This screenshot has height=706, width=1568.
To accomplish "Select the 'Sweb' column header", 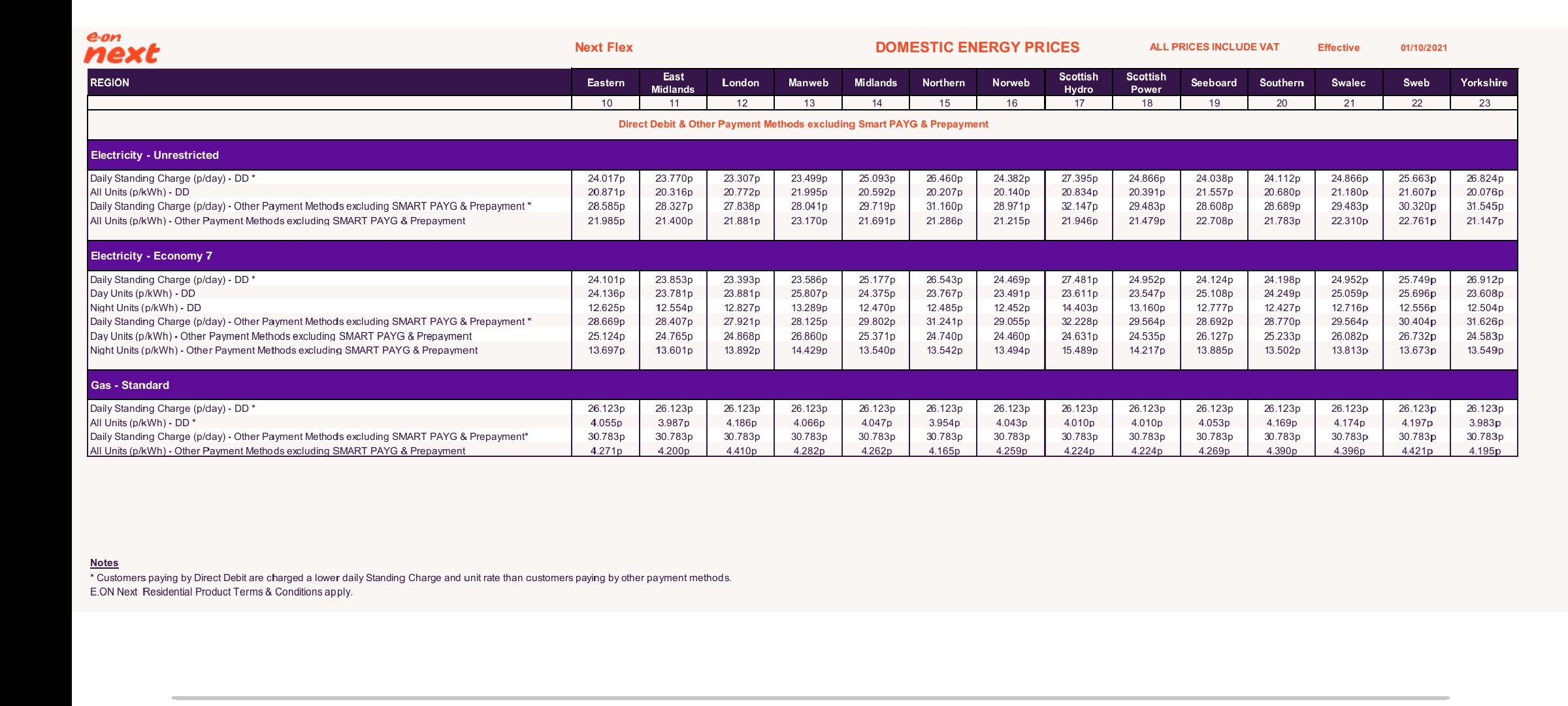I will click(x=1416, y=82).
